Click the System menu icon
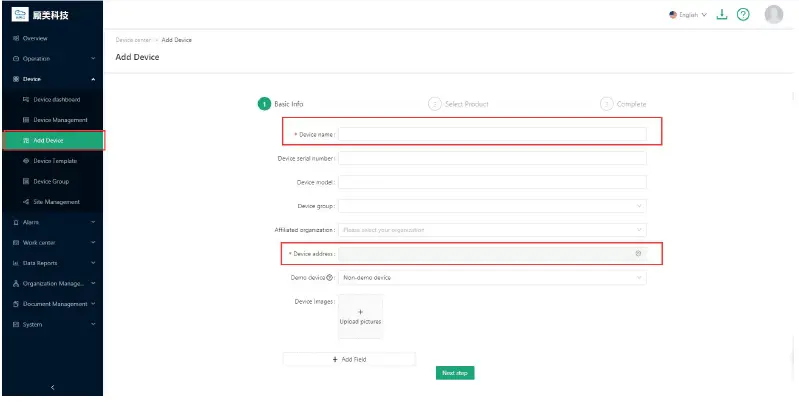 tap(16, 325)
